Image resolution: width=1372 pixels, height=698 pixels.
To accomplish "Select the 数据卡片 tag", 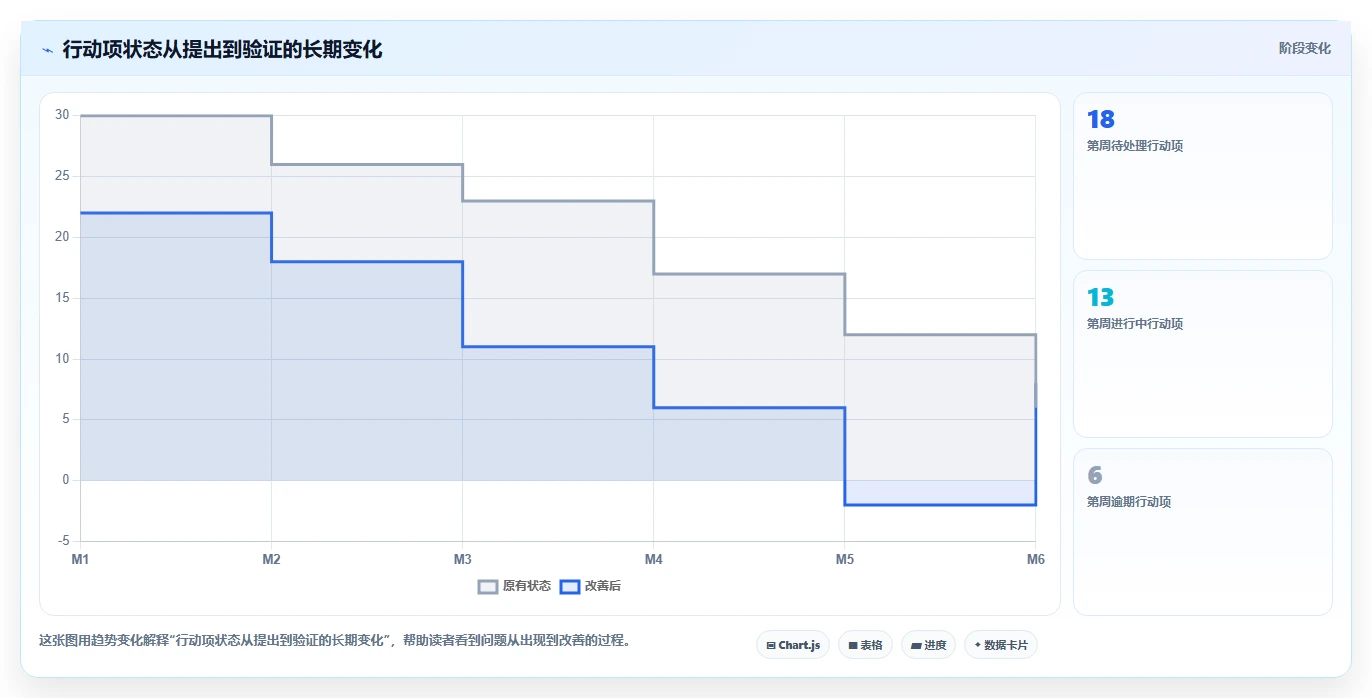I will coord(1000,645).
